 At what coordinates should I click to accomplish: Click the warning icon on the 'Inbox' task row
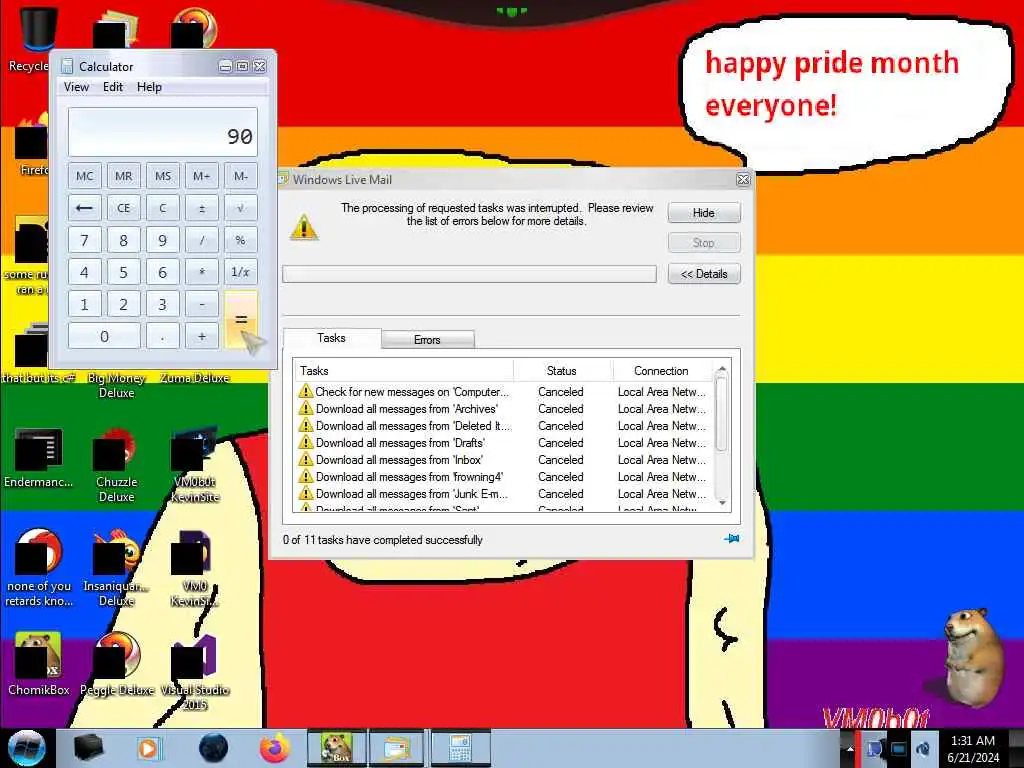[x=305, y=460]
